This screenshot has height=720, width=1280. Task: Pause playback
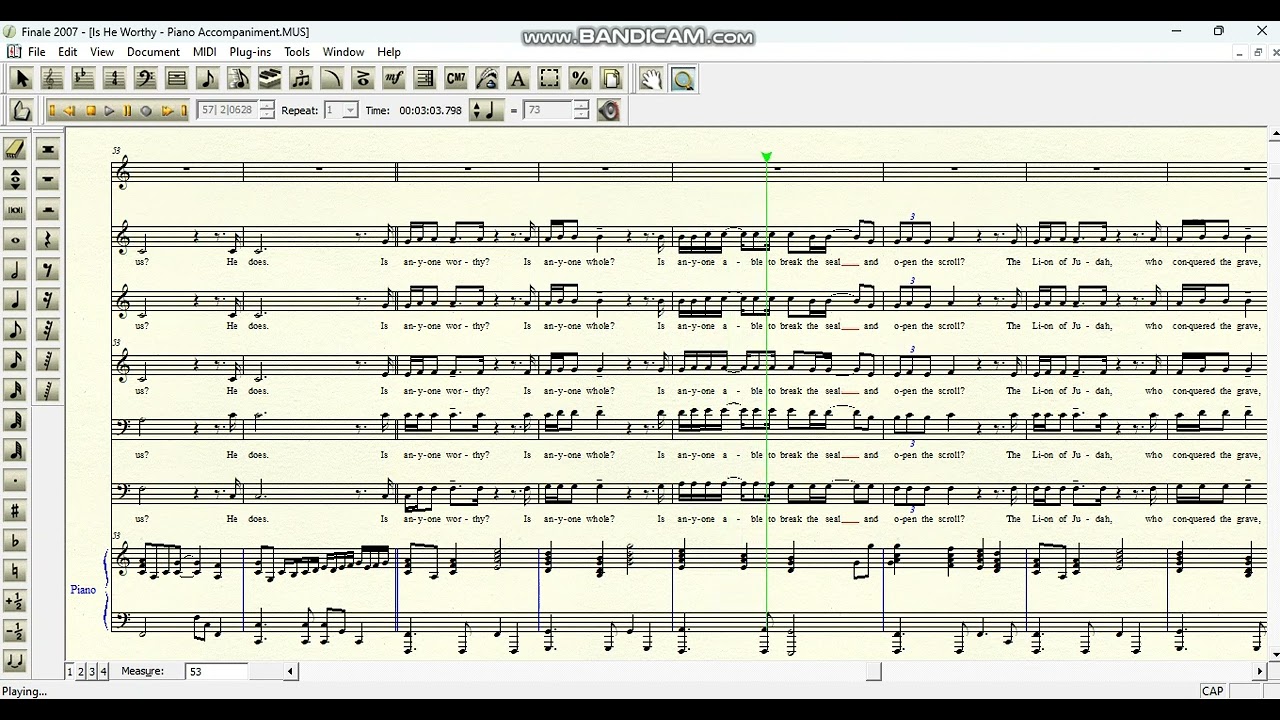(127, 111)
